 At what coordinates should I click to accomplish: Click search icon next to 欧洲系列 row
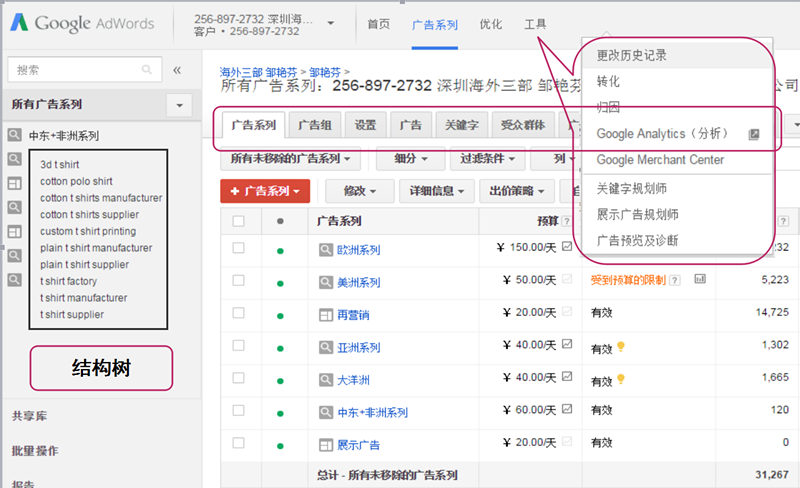pos(326,250)
